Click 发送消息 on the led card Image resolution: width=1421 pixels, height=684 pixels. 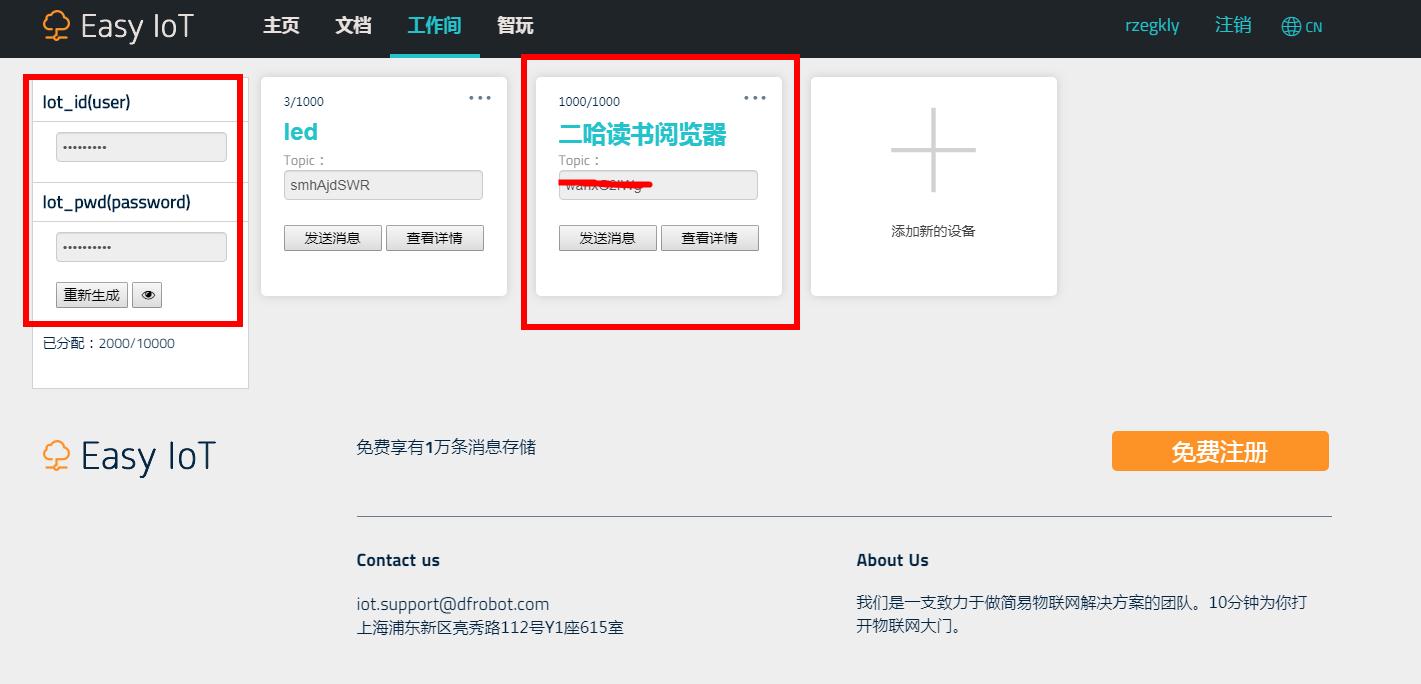click(x=333, y=238)
